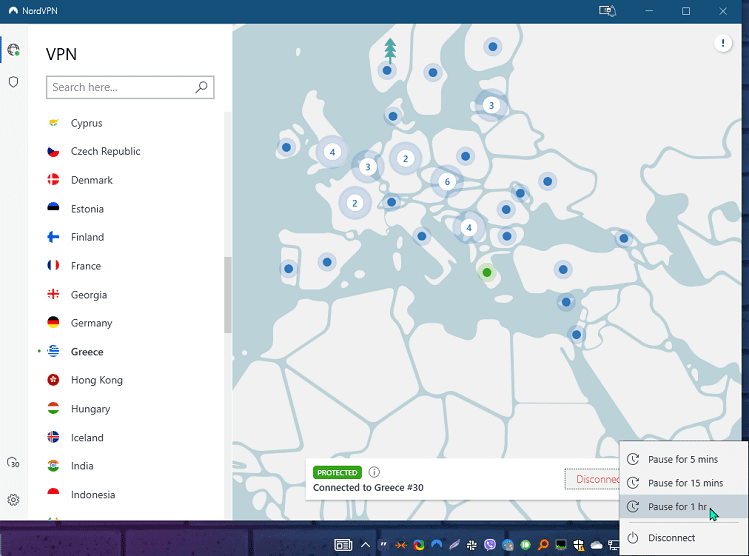
Task: Choose Pause for 15 mins
Action: (x=684, y=483)
